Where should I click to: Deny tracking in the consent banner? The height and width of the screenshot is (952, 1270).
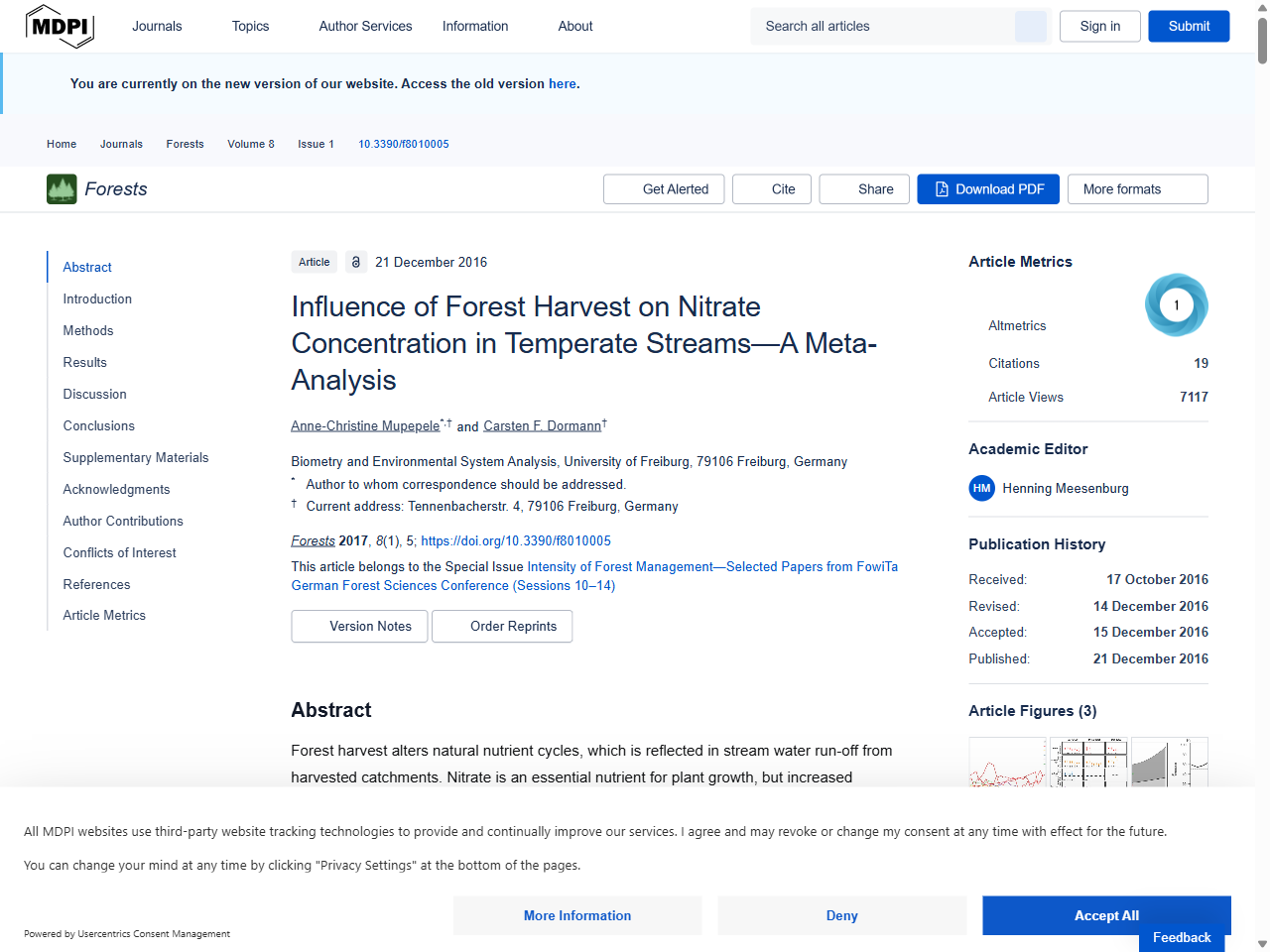pyautogui.click(x=841, y=915)
